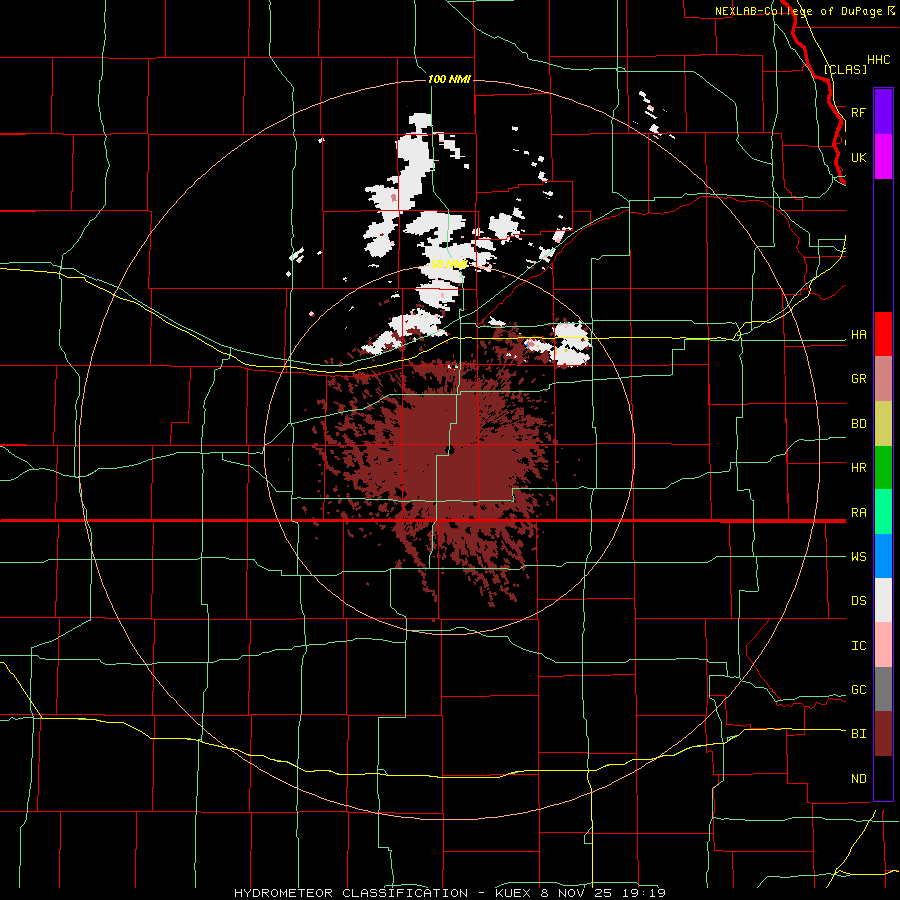The width and height of the screenshot is (900, 900).
Task: Click the HR green legend color block
Action: [883, 468]
